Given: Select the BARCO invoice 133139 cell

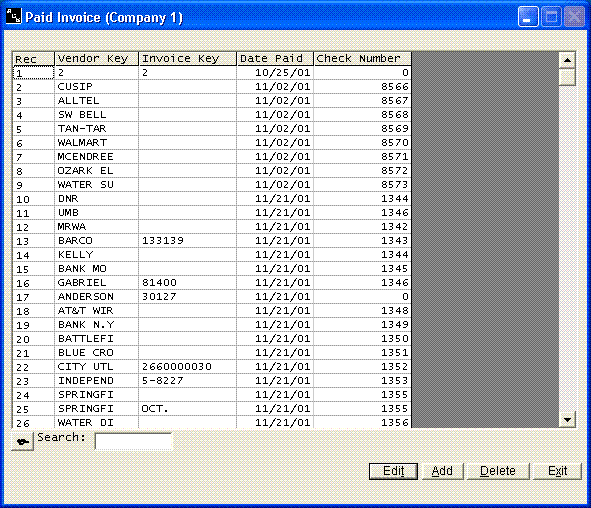Looking at the screenshot, I should tap(188, 241).
